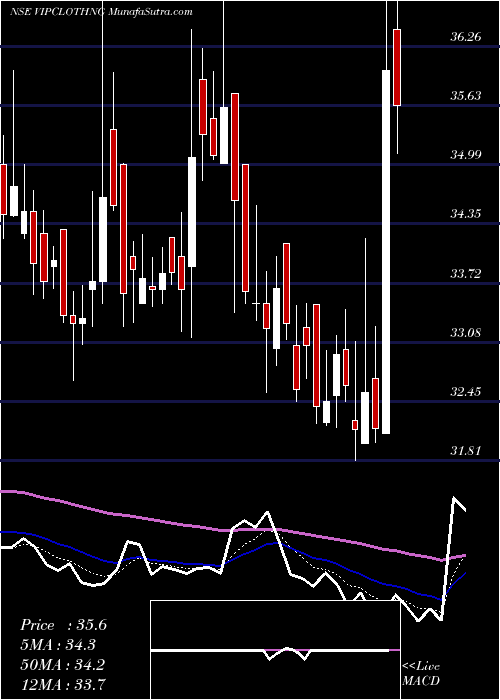Click the 12MA : 33.7 readout
The image size is (500, 700).
click(62, 684)
